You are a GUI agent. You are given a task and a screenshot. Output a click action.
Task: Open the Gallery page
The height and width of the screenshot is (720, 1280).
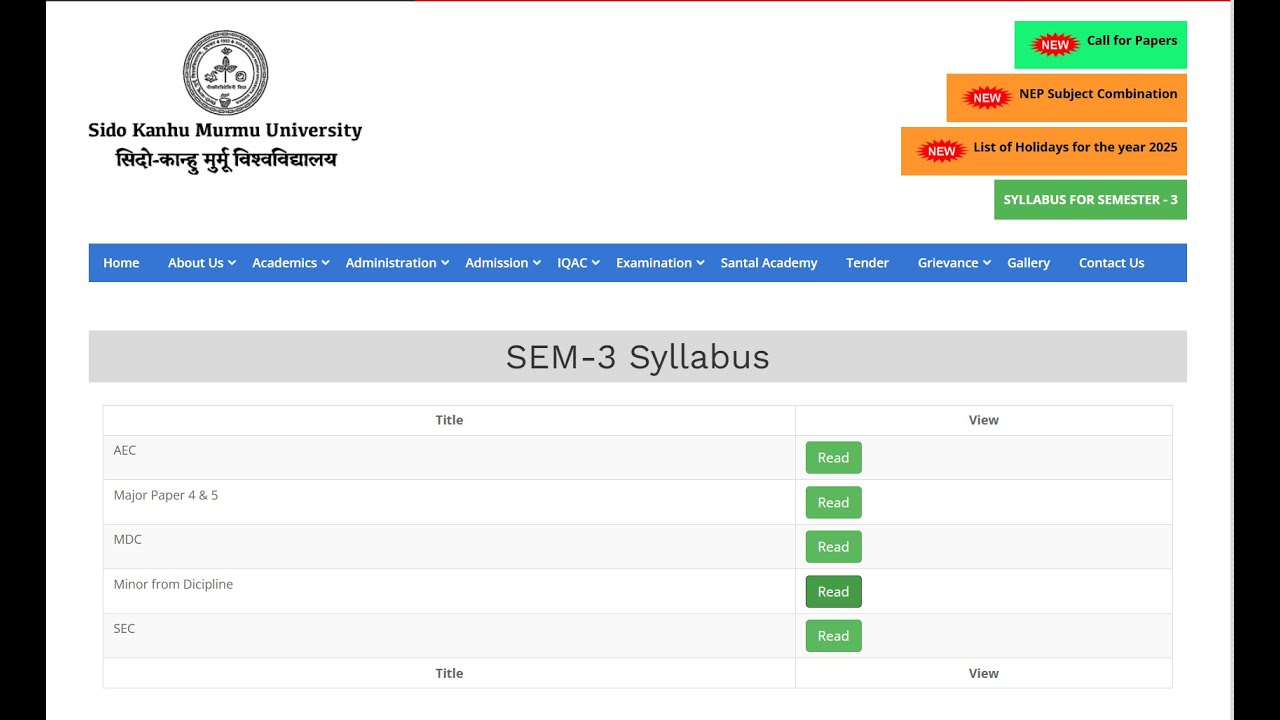coord(1028,263)
